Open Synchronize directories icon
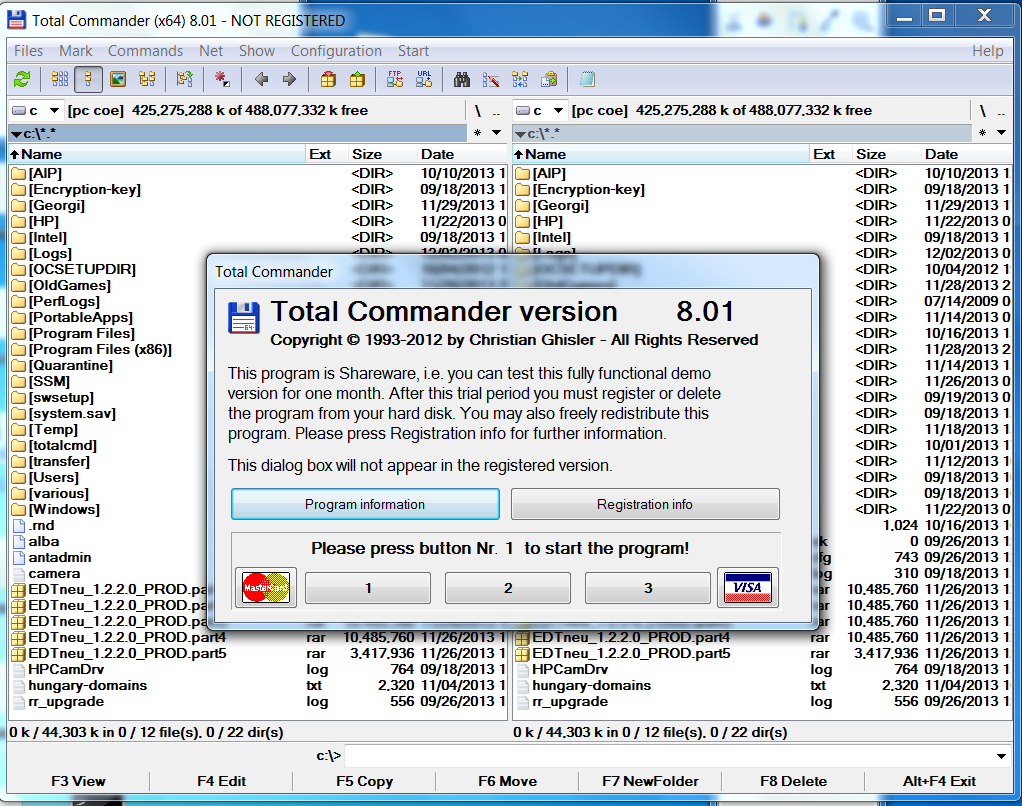This screenshot has height=806, width=1022. click(520, 79)
